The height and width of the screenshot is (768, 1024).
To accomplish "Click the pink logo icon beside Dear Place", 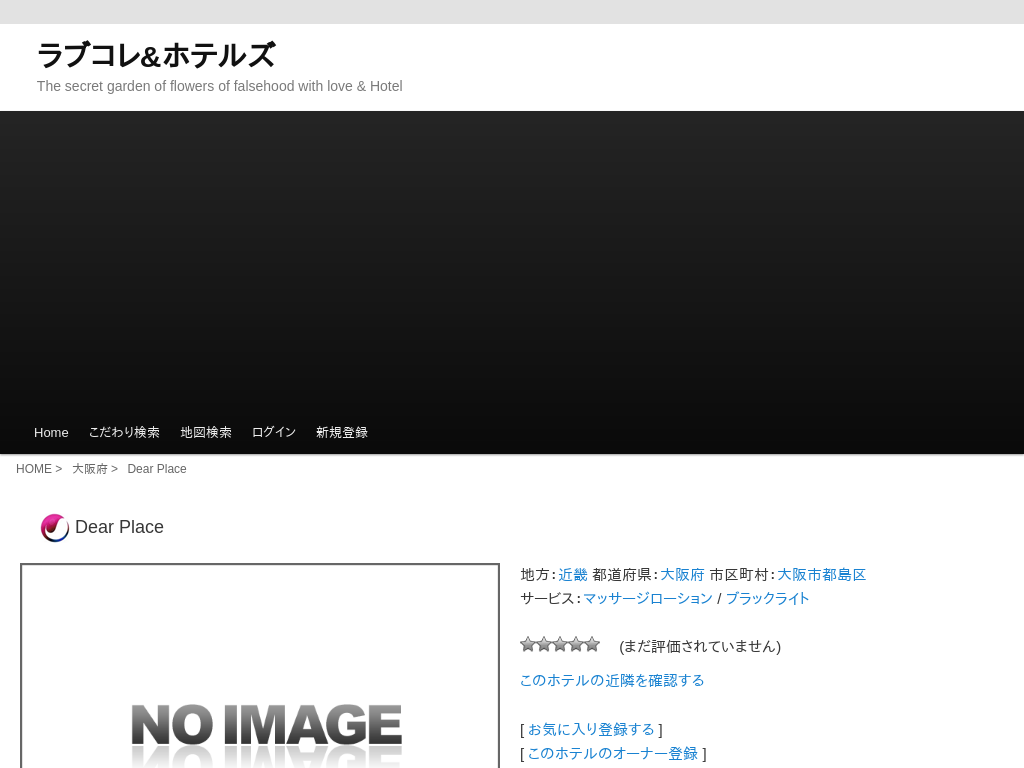I will (x=55, y=528).
